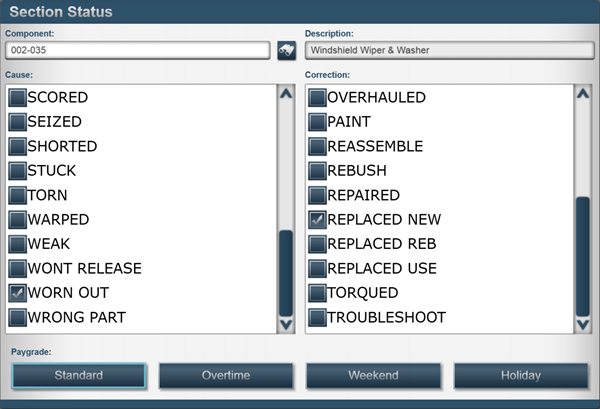Screen dimensions: 600x409
Task: Uncheck the REPLACED NEW correction
Action: 317,220
